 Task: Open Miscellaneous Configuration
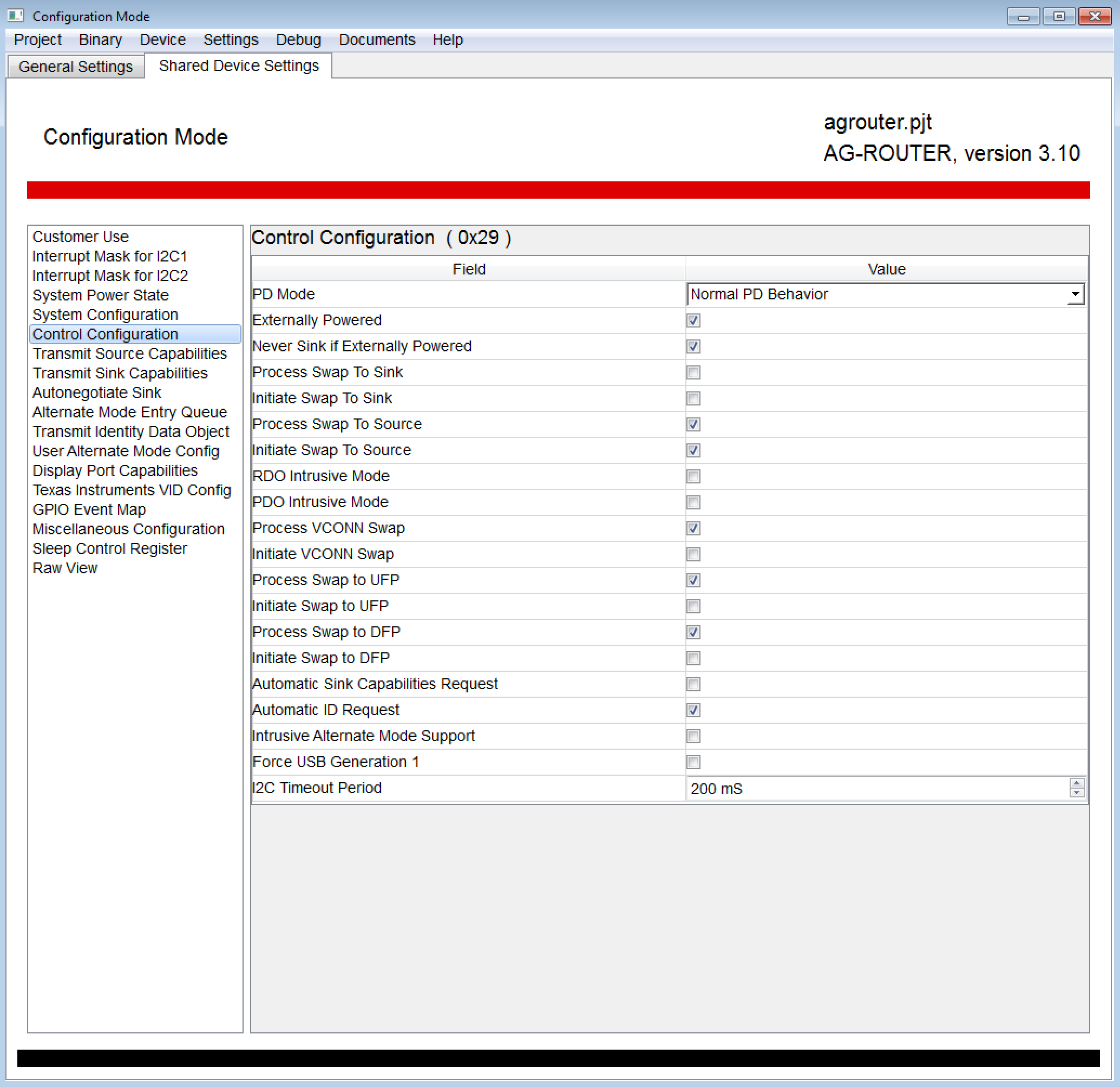[129, 529]
